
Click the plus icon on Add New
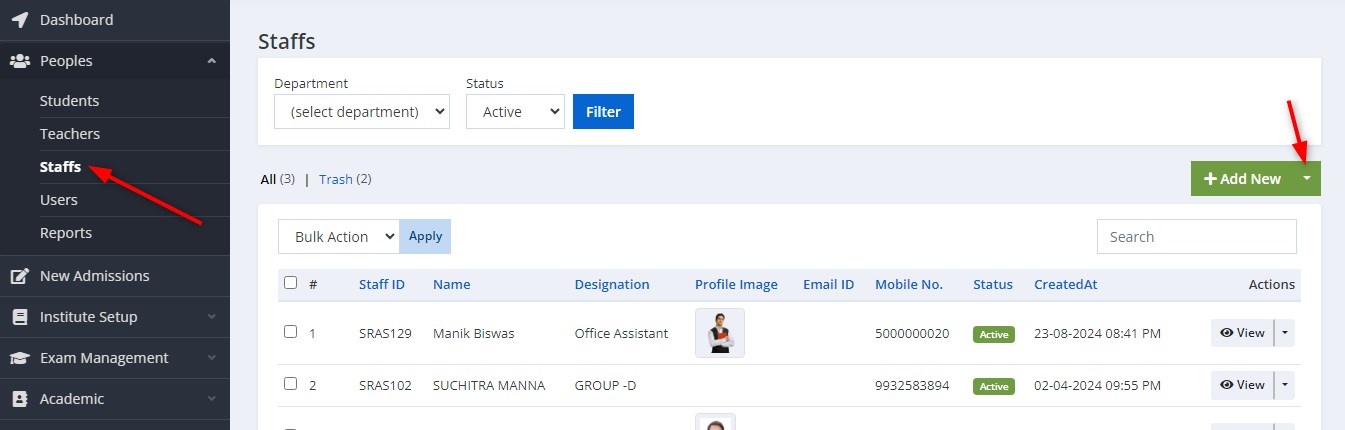pos(1210,179)
